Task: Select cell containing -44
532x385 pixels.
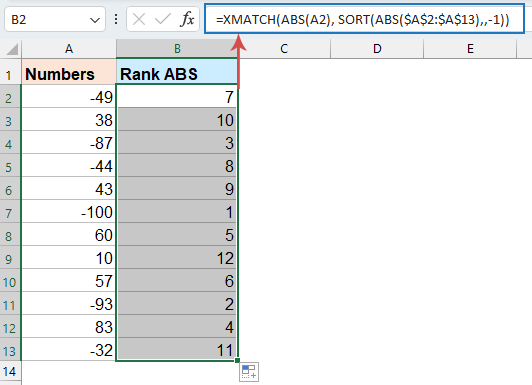Action: [x=69, y=165]
